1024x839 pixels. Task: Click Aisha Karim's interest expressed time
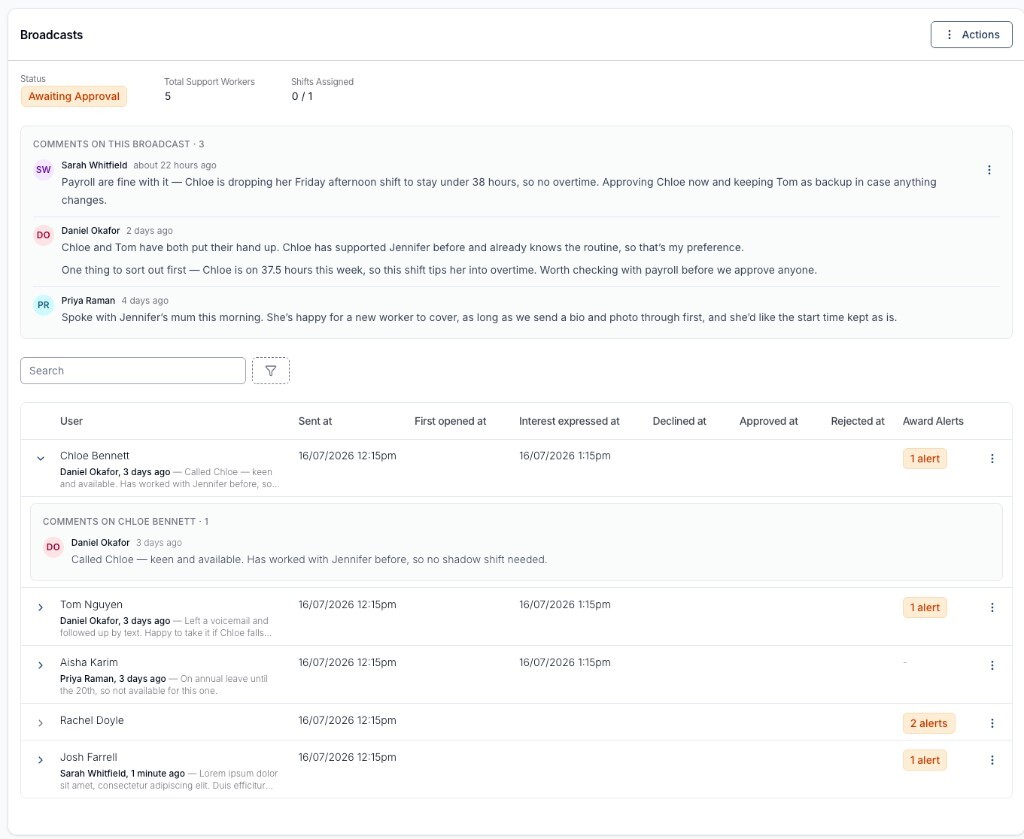[x=565, y=662]
